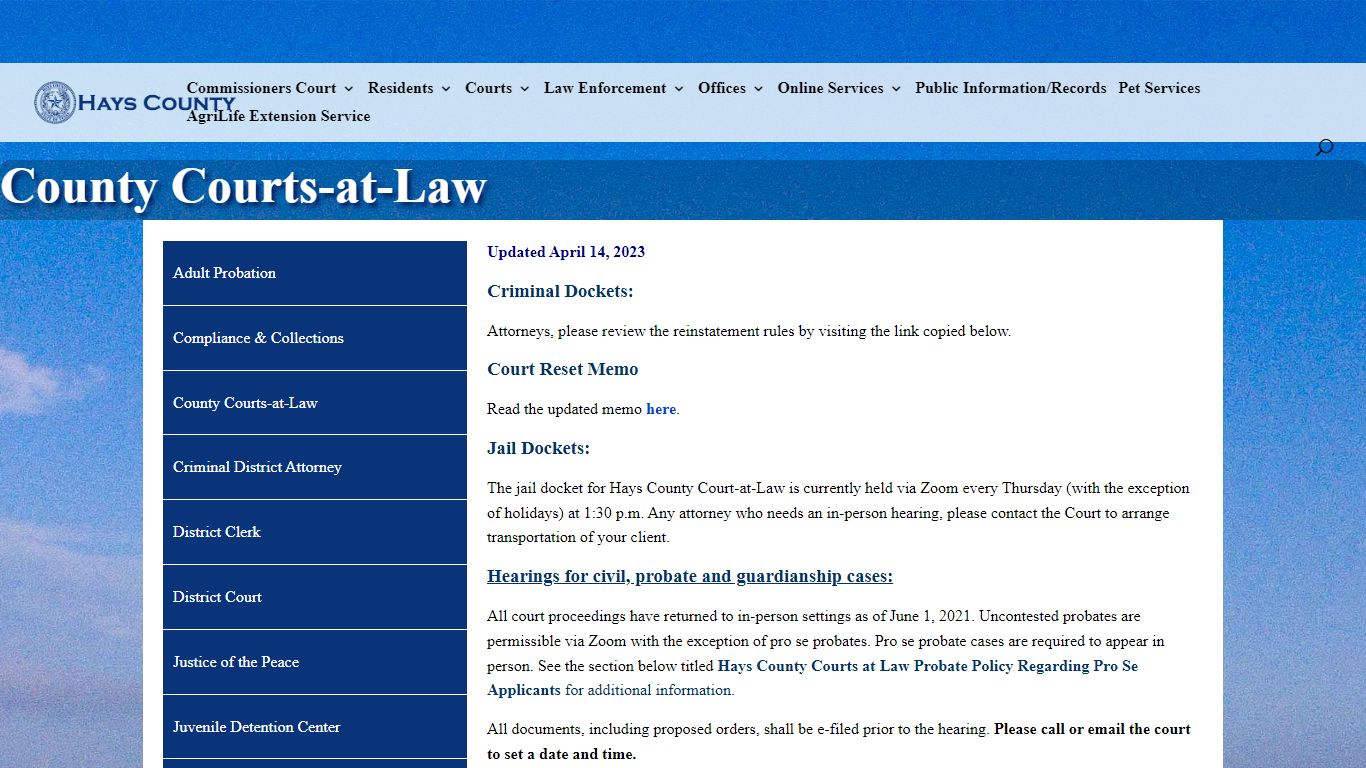Expand Law Enforcement menu chevron
1366x768 pixels.
tap(678, 89)
